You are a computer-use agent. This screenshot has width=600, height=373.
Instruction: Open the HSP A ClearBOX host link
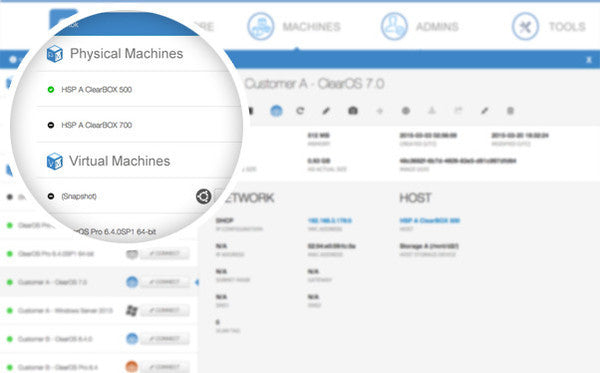click(430, 220)
